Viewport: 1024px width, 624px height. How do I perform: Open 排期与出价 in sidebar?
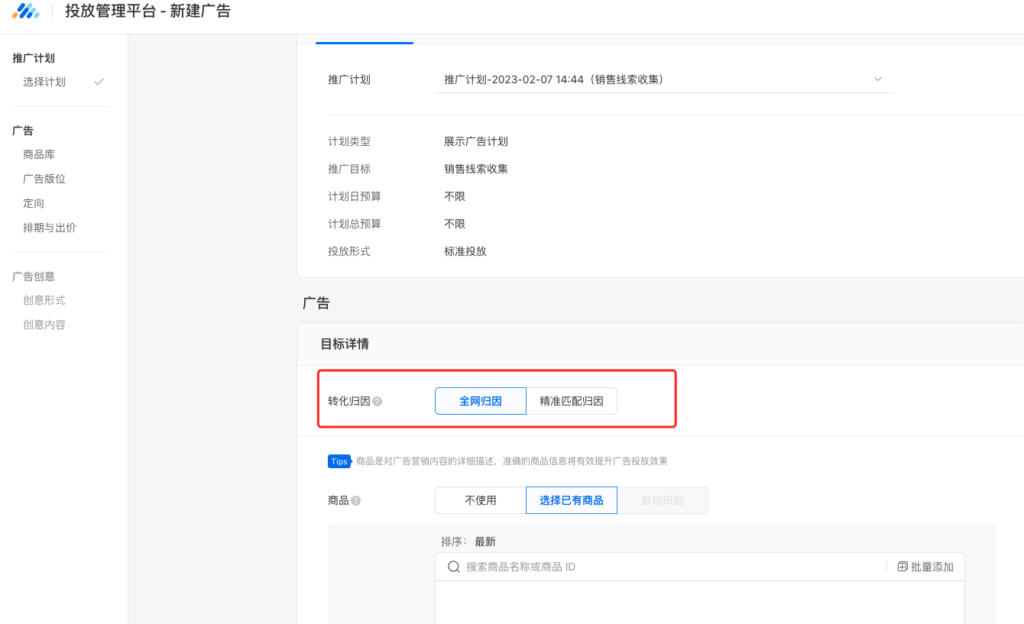49,228
